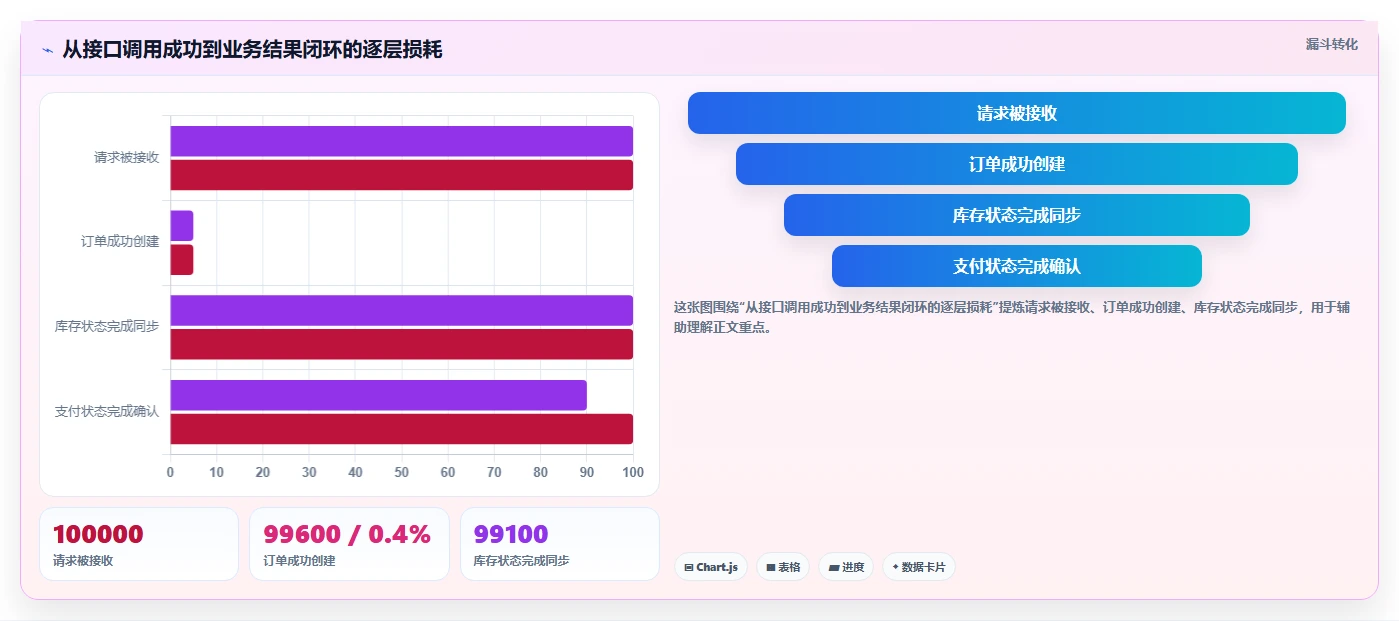Click the description paragraph starting 这张图围绕
1399x621 pixels.
(1011, 317)
